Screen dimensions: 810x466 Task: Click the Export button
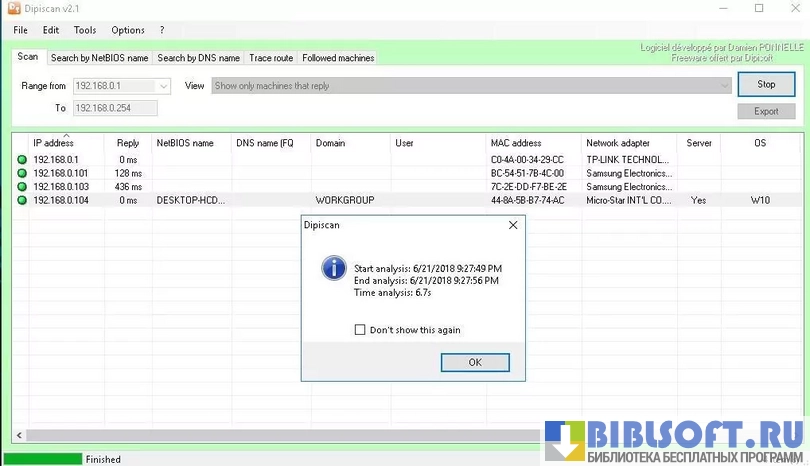pyautogui.click(x=766, y=111)
